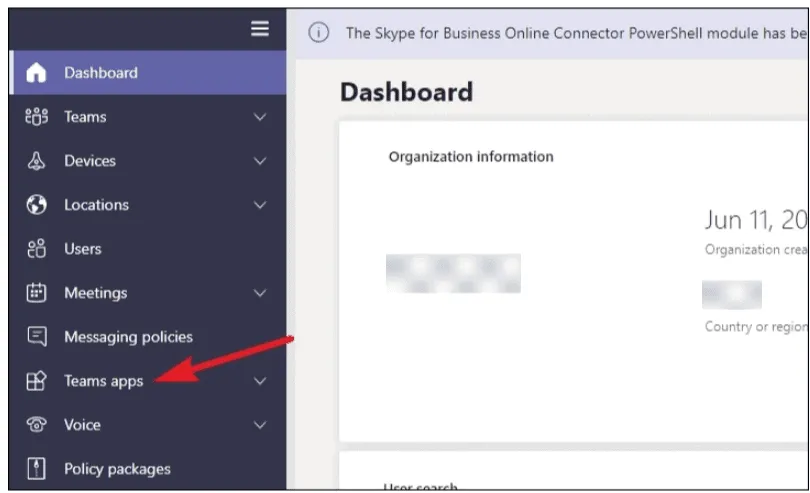Image resolution: width=810 pixels, height=493 pixels.
Task: Click the Meetings calendar icon
Action: (x=36, y=293)
